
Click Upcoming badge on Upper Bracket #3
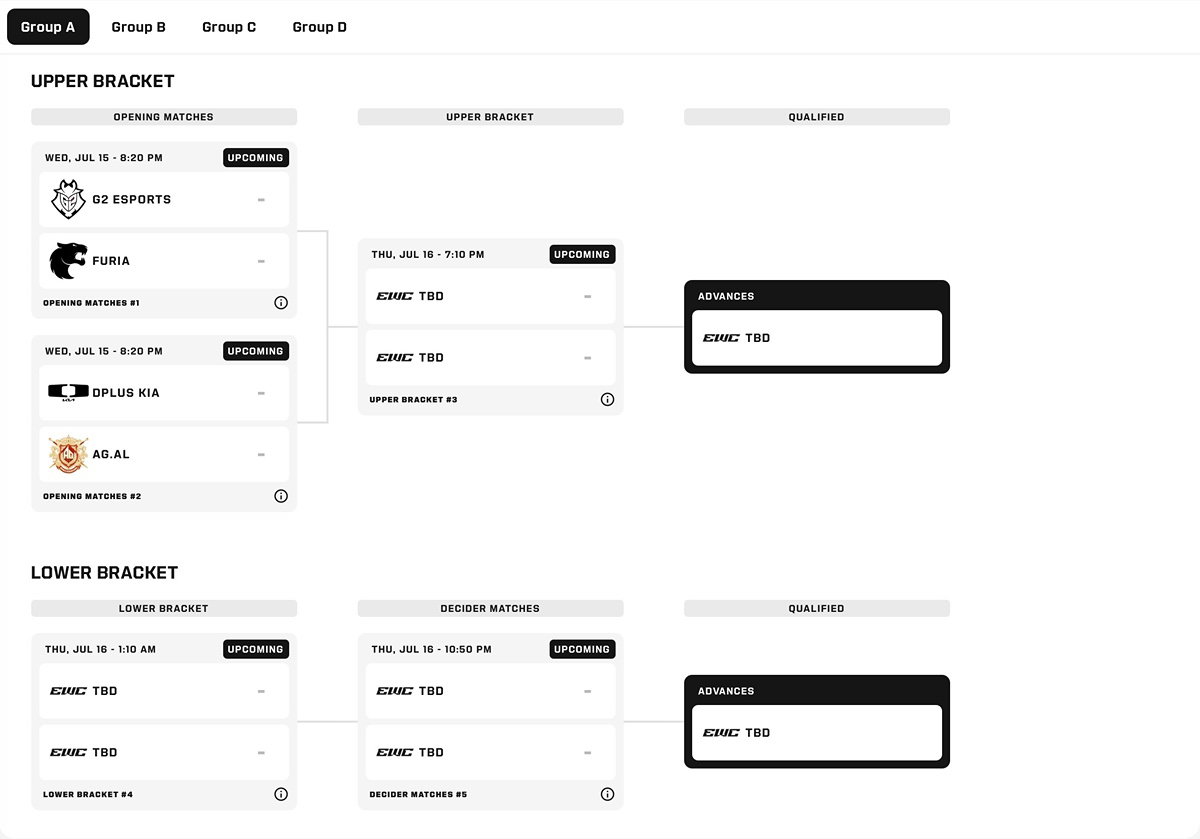click(582, 255)
